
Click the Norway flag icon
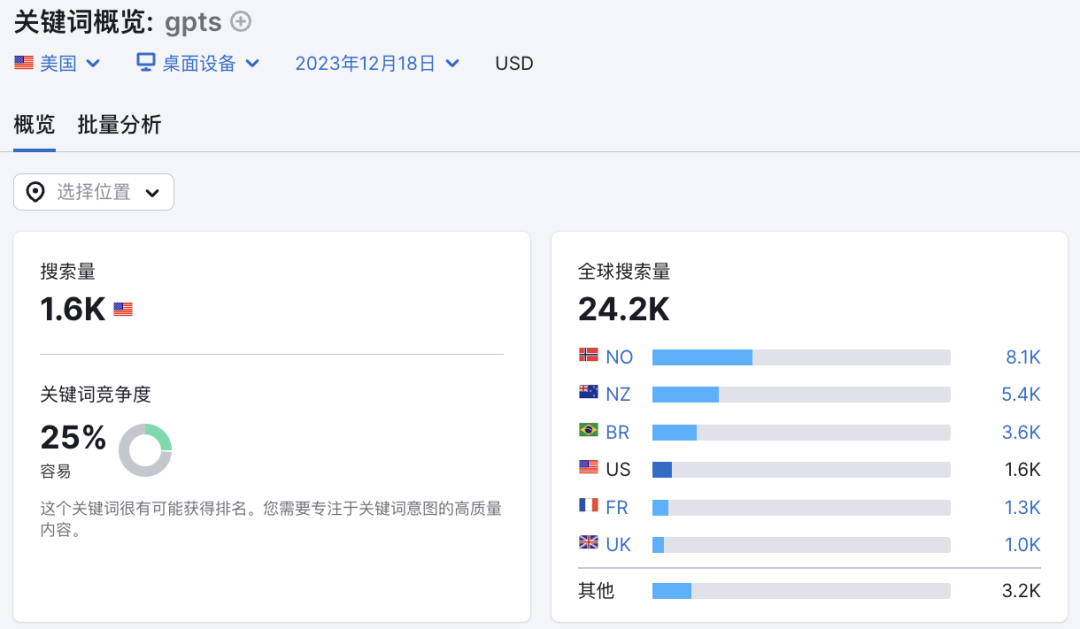click(x=589, y=356)
